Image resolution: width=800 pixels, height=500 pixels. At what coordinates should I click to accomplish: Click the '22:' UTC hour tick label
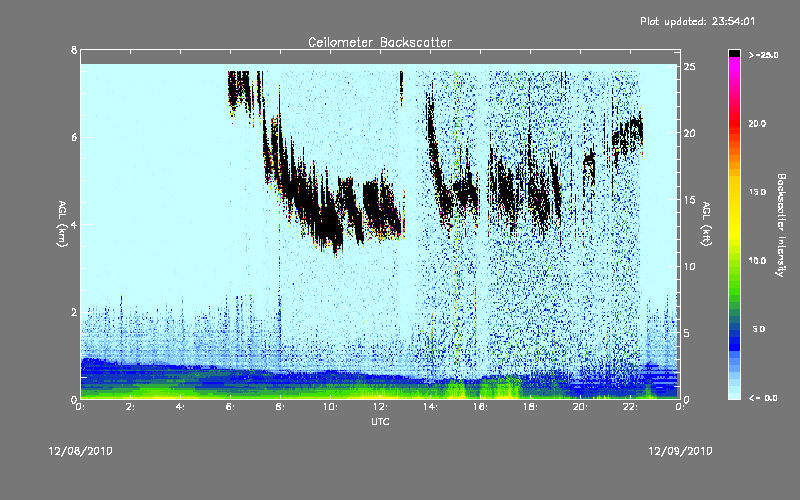[630, 407]
